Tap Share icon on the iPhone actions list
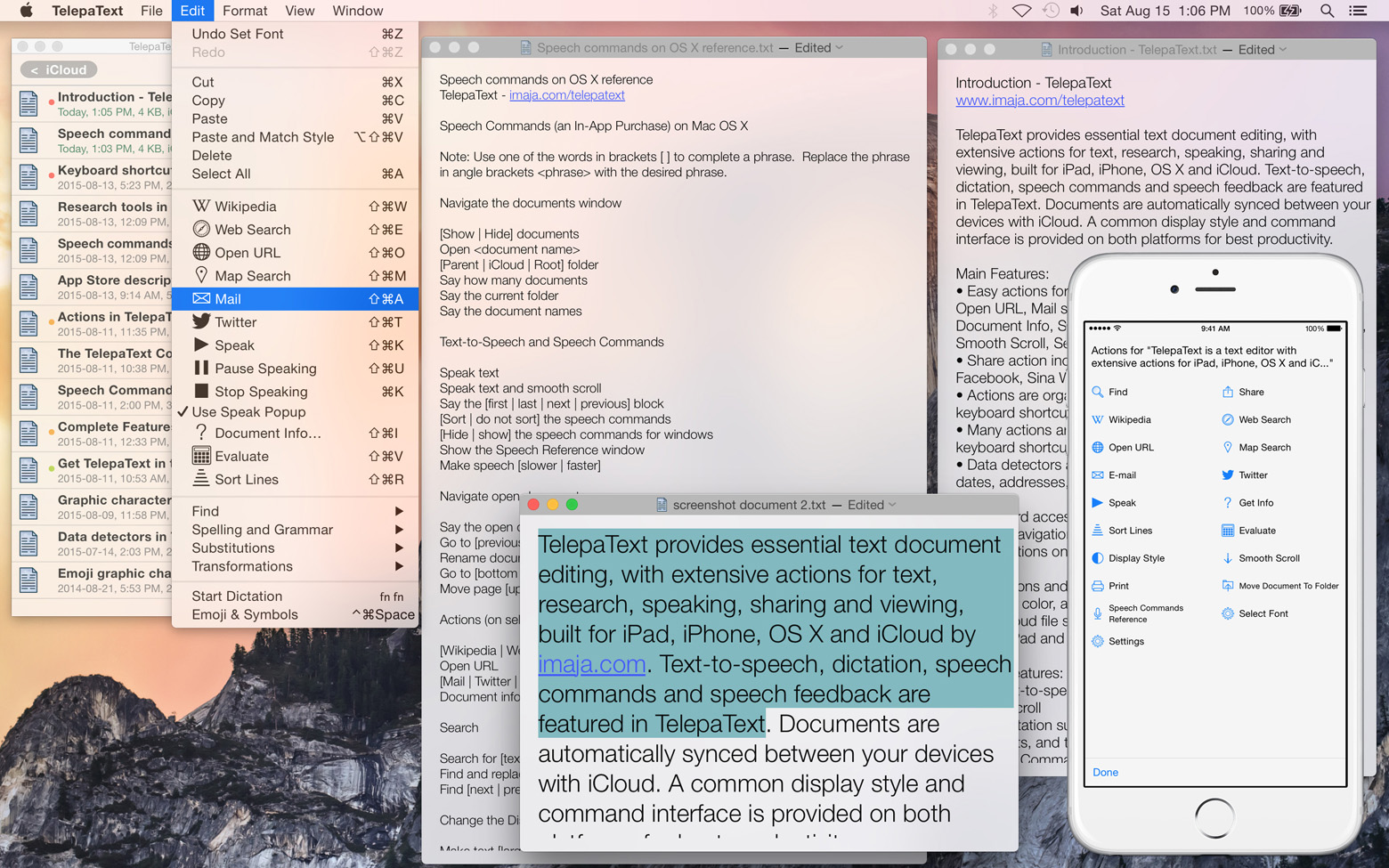 pos(1228,392)
